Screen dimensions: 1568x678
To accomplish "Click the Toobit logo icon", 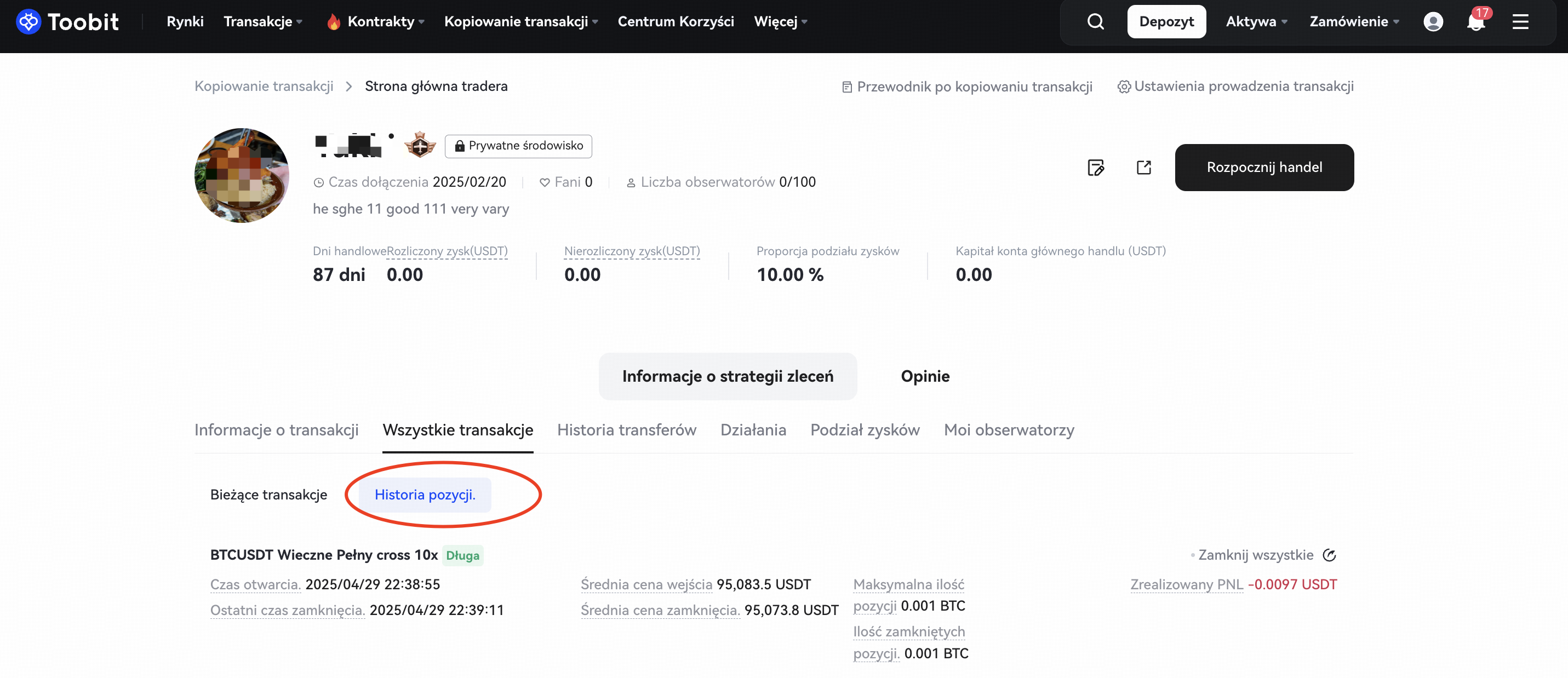I will 28,22.
